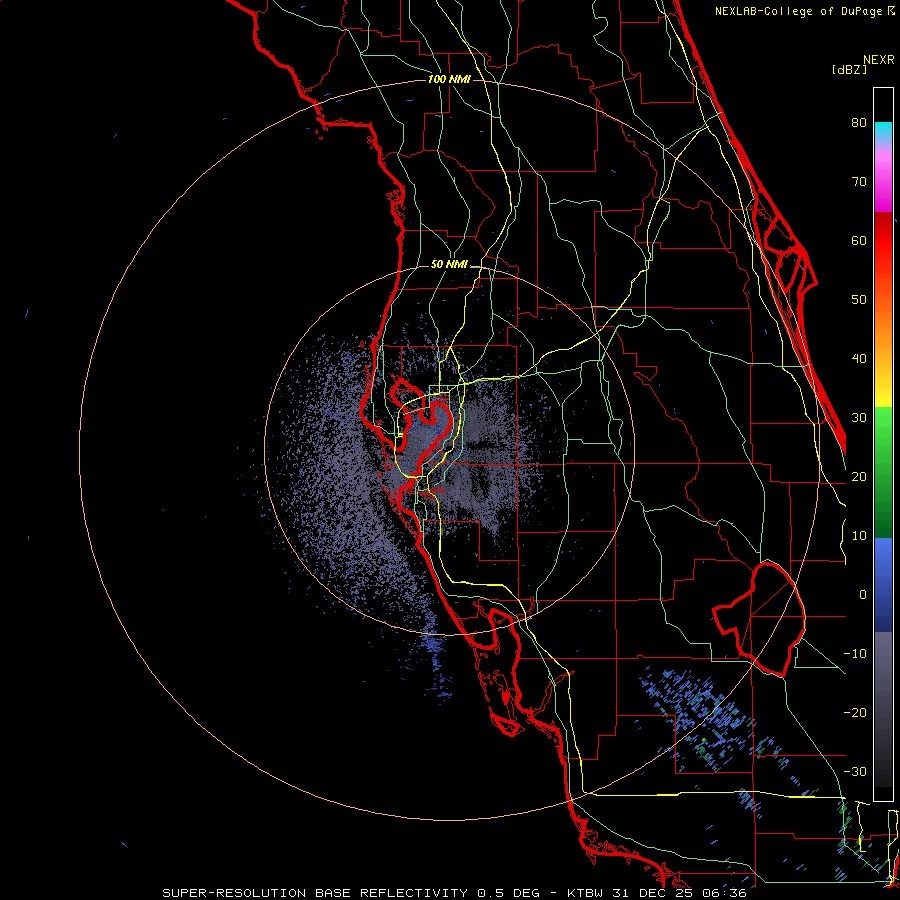
Task: Click the 70 value on the dBZ scale
Action: pyautogui.click(x=859, y=181)
